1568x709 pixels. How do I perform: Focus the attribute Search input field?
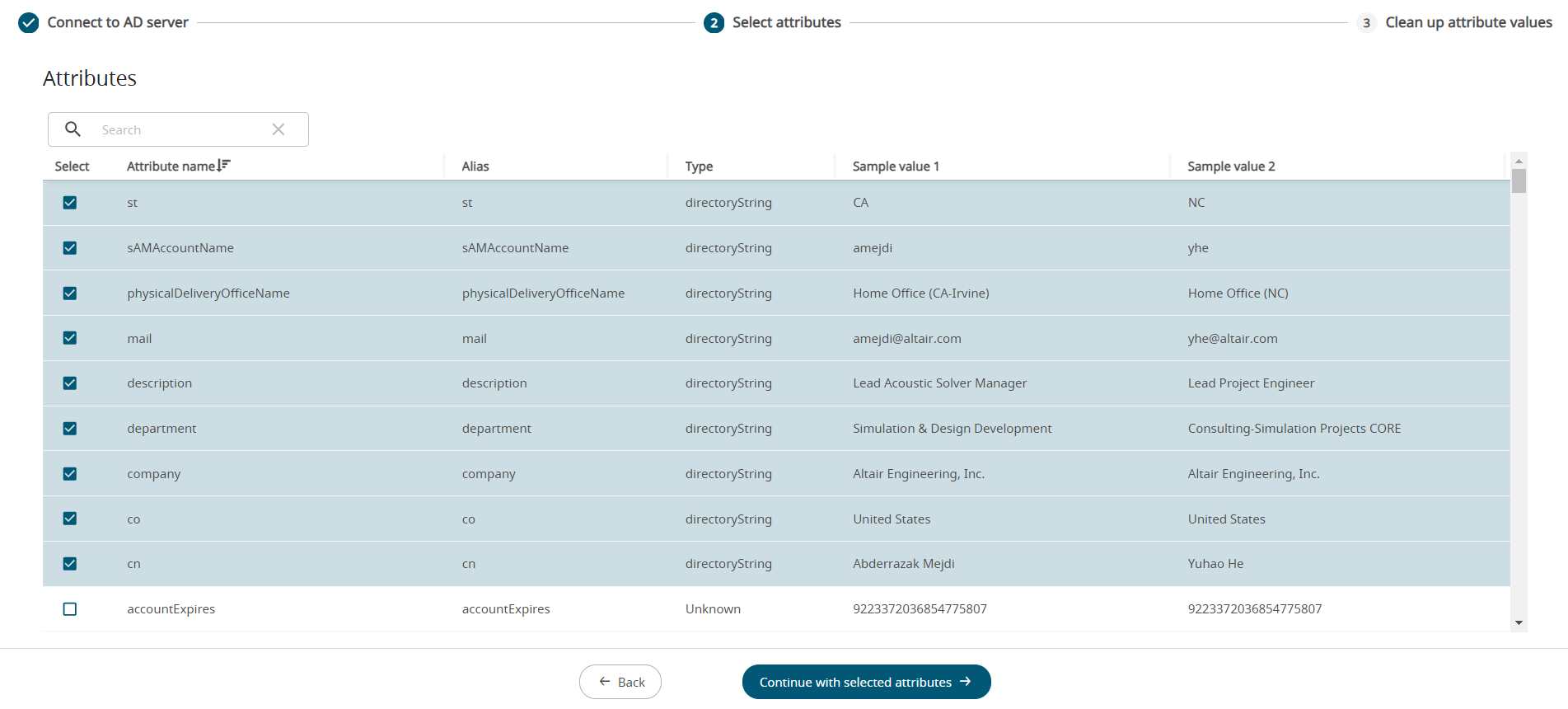point(181,129)
